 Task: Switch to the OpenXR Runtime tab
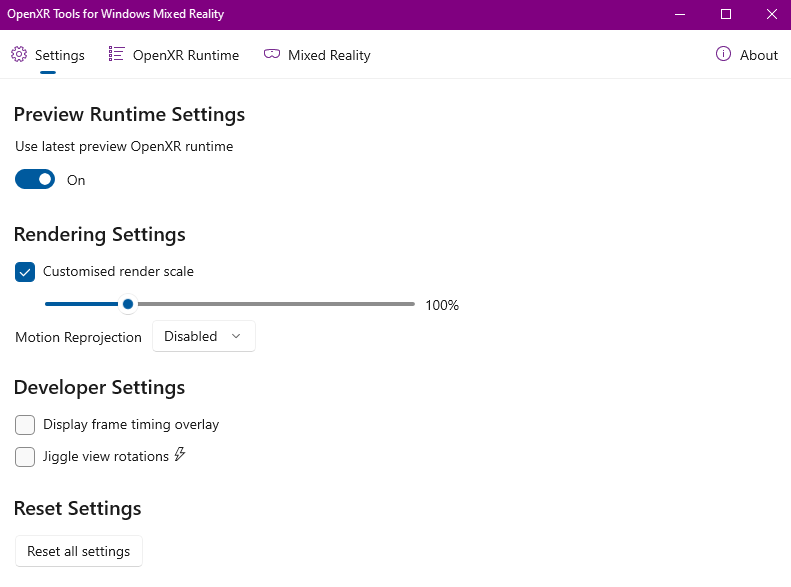click(174, 55)
